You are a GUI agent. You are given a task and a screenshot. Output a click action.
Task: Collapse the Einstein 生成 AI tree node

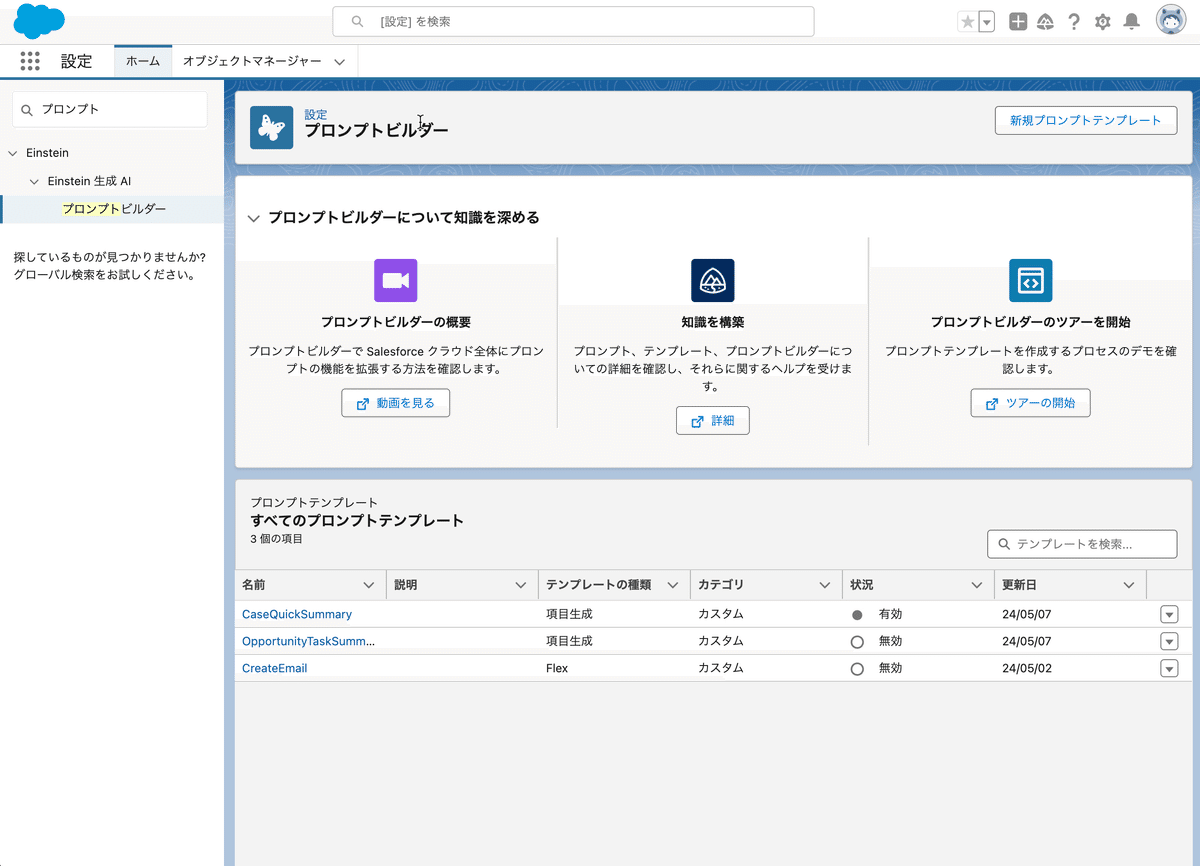click(x=34, y=182)
